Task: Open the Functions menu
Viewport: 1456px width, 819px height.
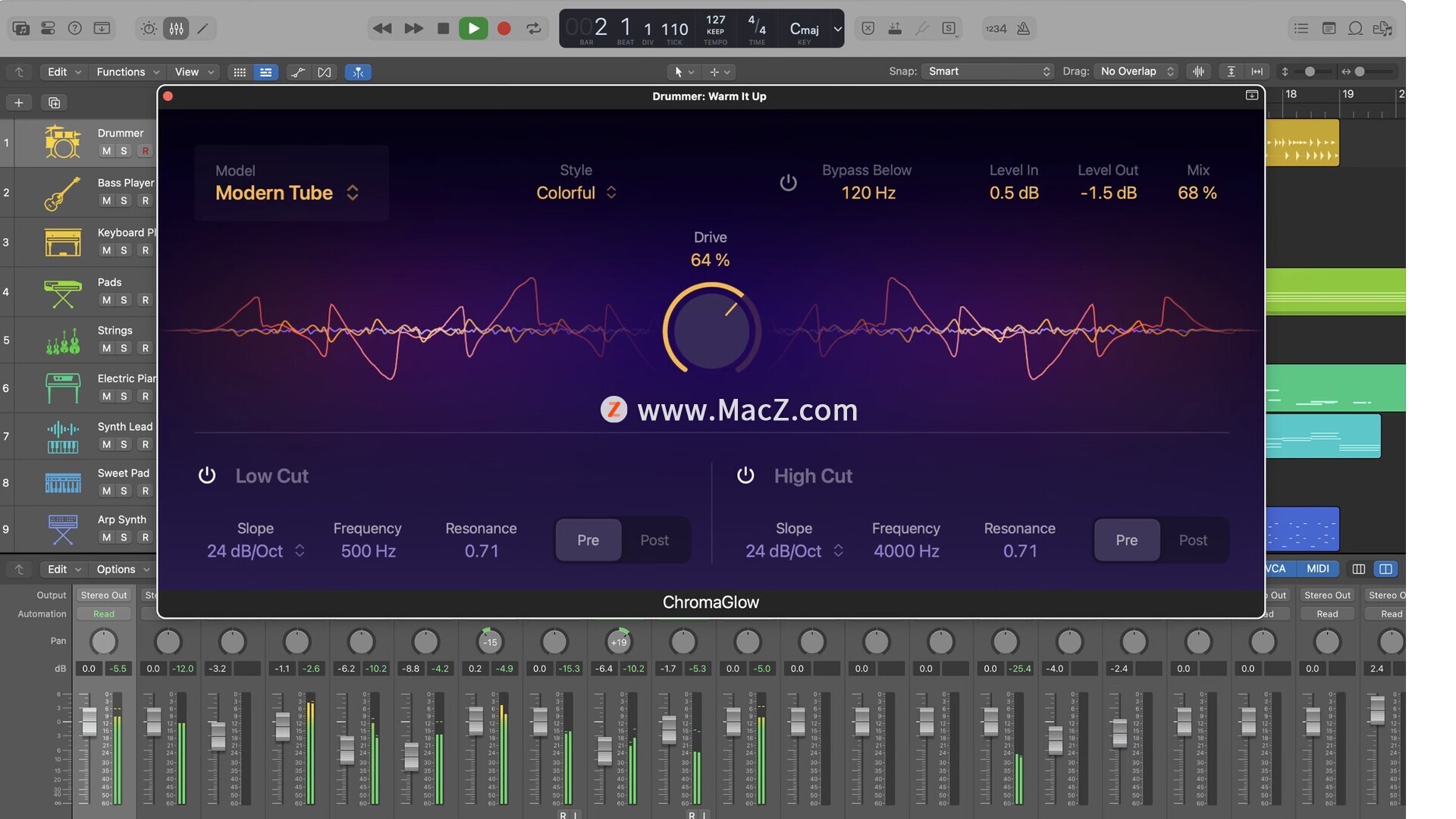Action: pyautogui.click(x=127, y=72)
